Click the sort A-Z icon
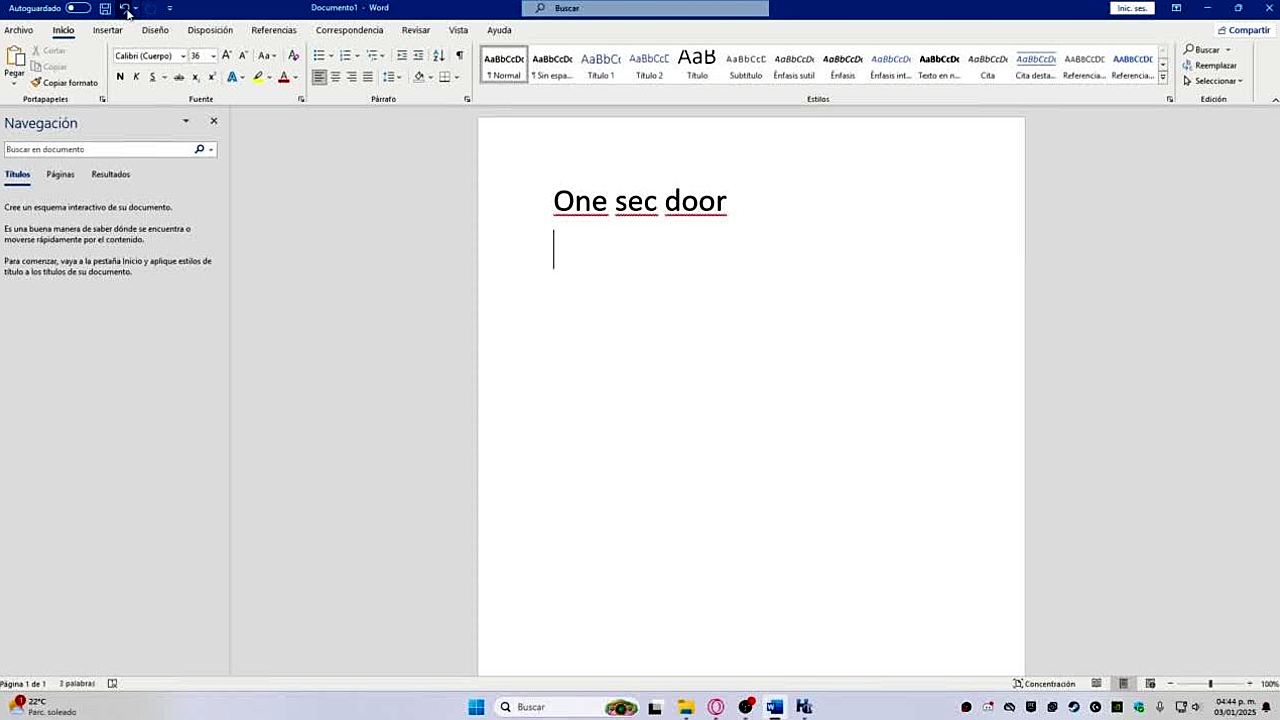Screen dimensions: 1280x720 (438, 56)
